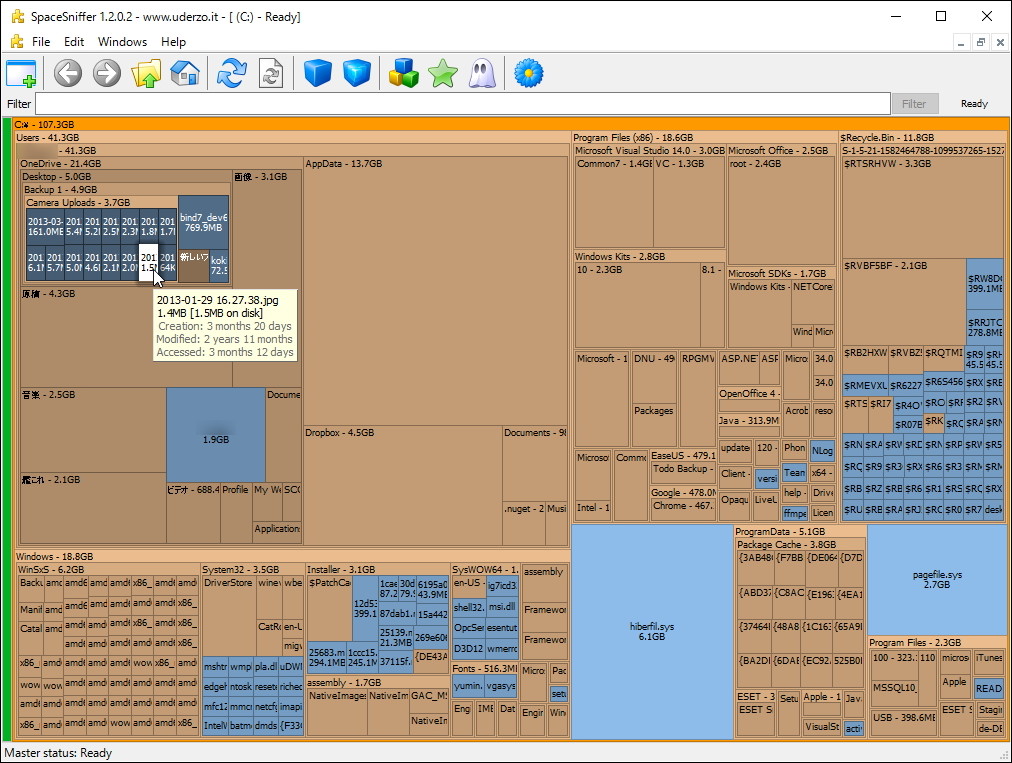Open the Windows menu

click(122, 42)
